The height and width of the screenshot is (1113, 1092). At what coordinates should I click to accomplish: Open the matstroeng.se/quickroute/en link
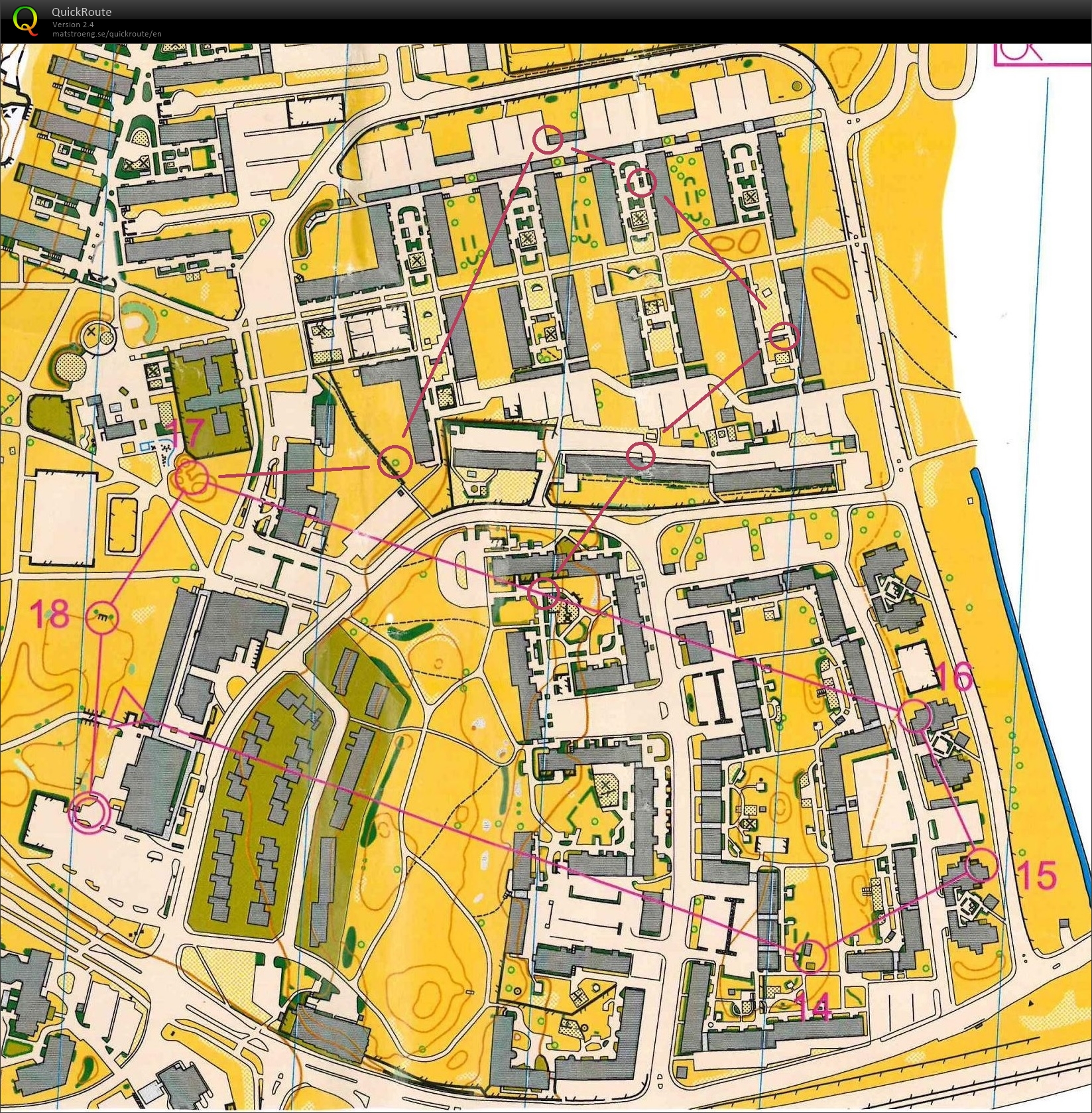pyautogui.click(x=107, y=34)
